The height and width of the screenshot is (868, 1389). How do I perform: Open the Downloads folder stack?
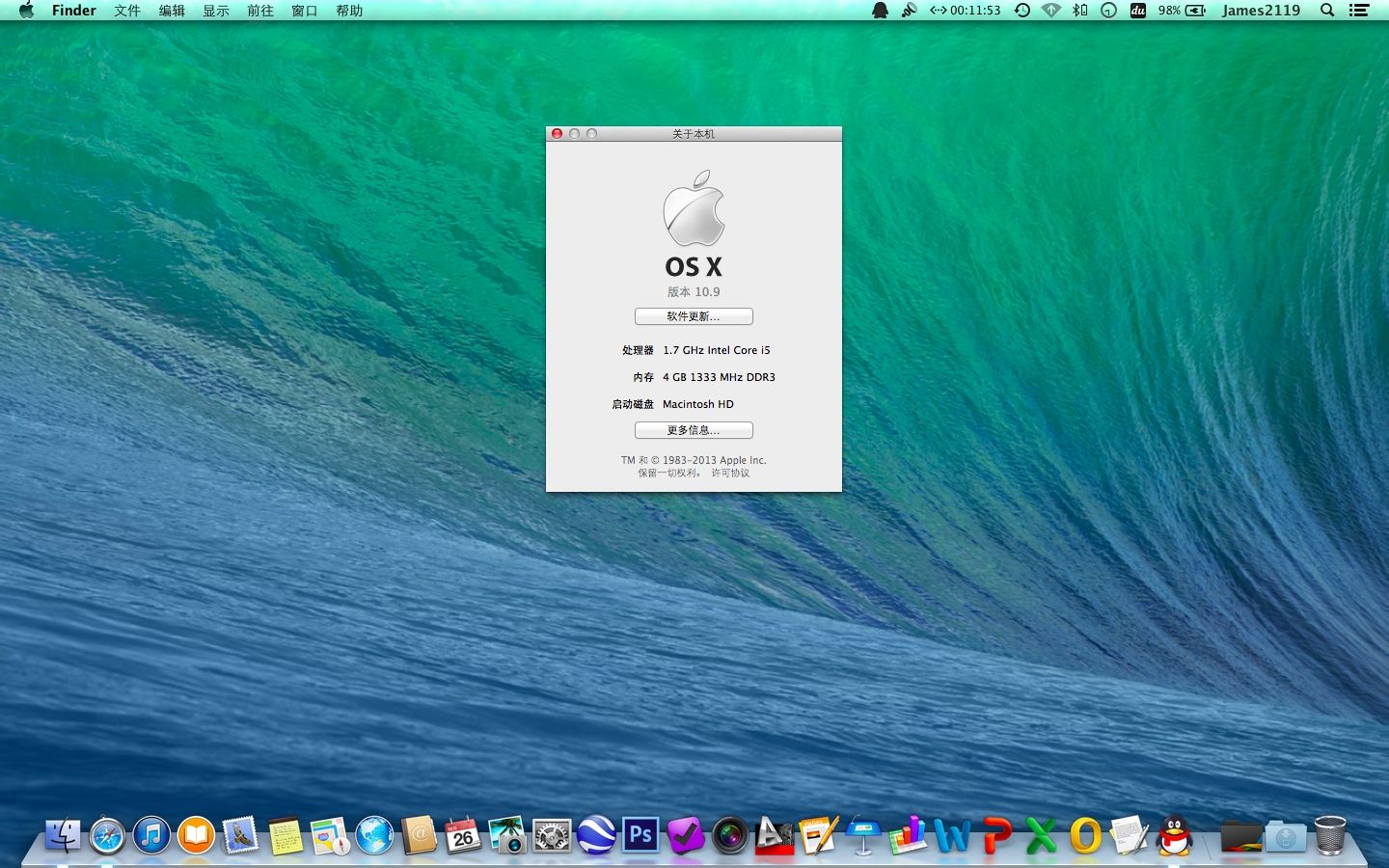[1286, 835]
